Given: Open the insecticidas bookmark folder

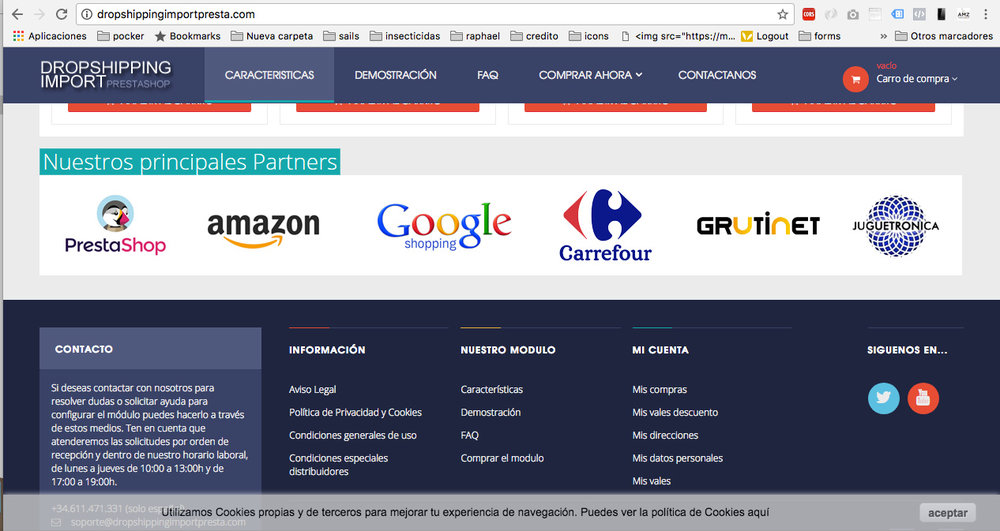Looking at the screenshot, I should pos(405,36).
